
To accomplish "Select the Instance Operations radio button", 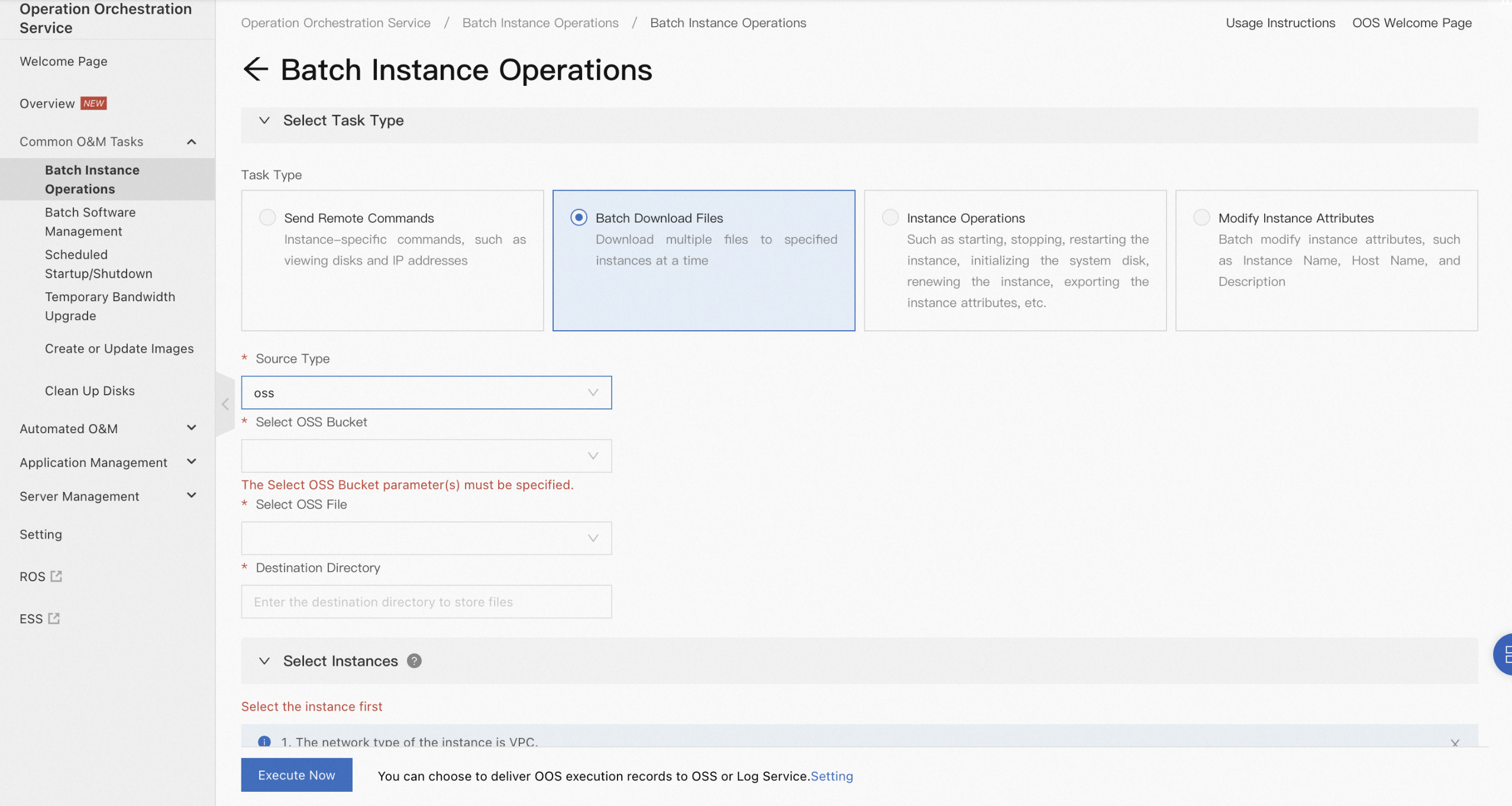I will pyautogui.click(x=890, y=217).
